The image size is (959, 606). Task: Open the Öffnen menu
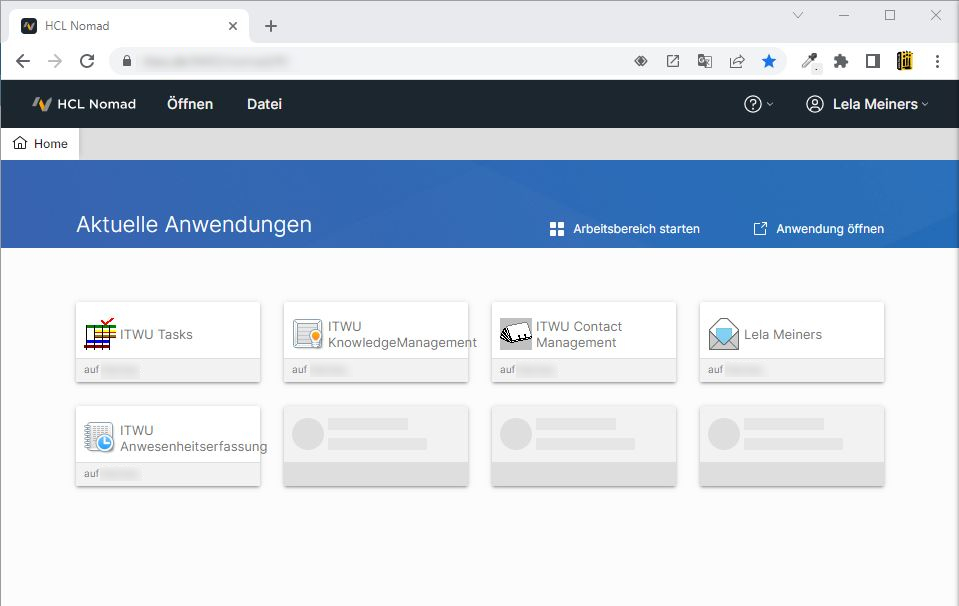[x=190, y=104]
